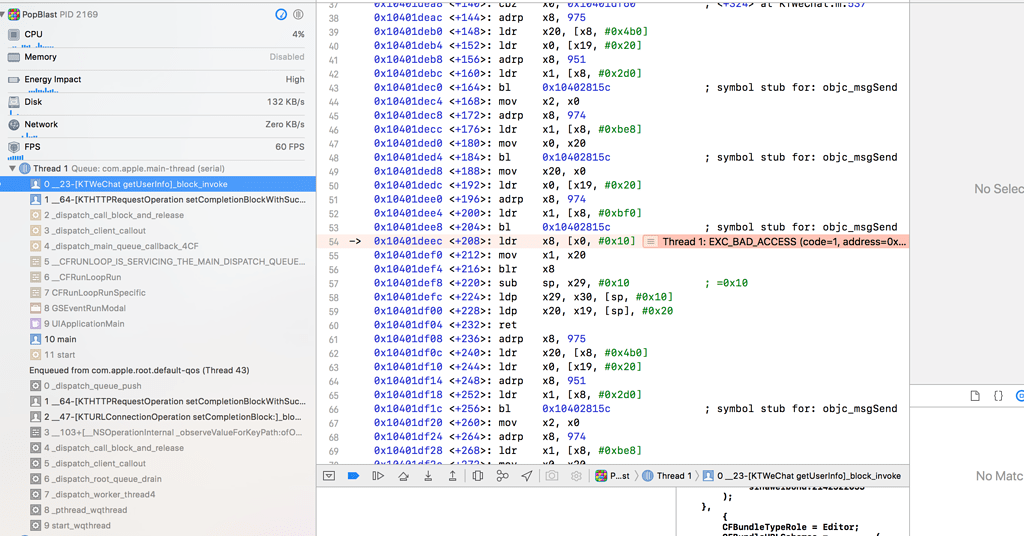This screenshot has width=1024, height=536.
Task: Click 'symbol stub for: objc_msgSend' on line 66
Action: [807, 409]
